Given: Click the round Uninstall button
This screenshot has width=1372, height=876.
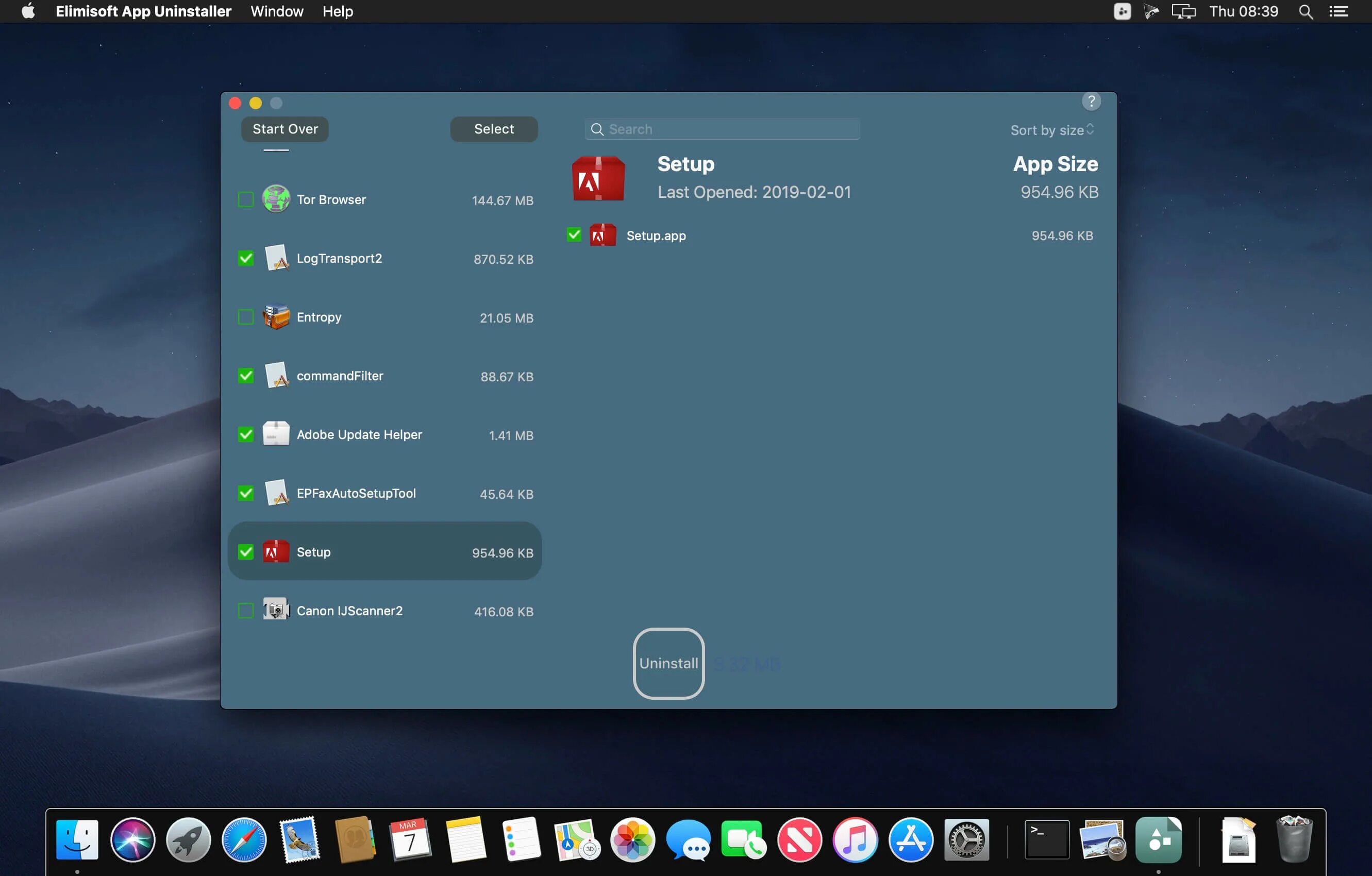Looking at the screenshot, I should click(668, 663).
